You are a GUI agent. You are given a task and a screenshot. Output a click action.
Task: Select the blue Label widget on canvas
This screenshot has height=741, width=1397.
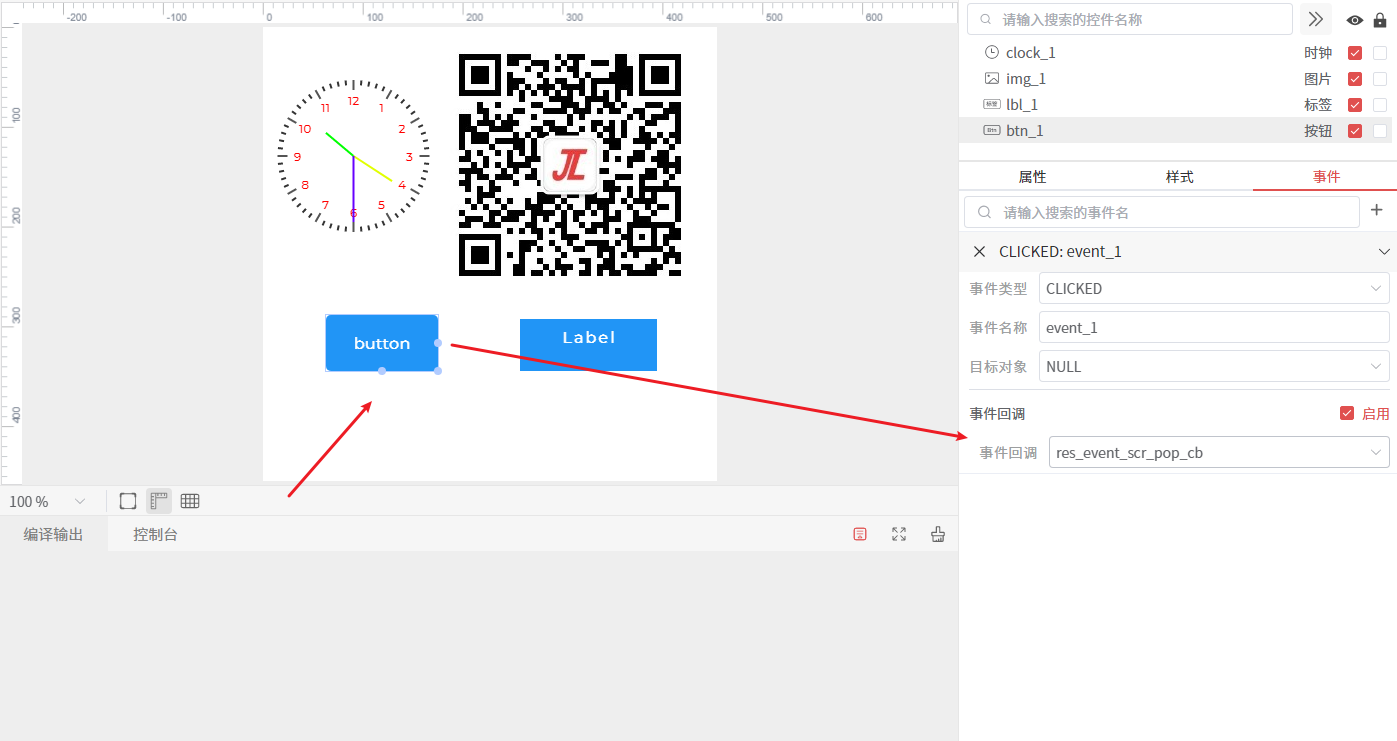[x=588, y=345]
